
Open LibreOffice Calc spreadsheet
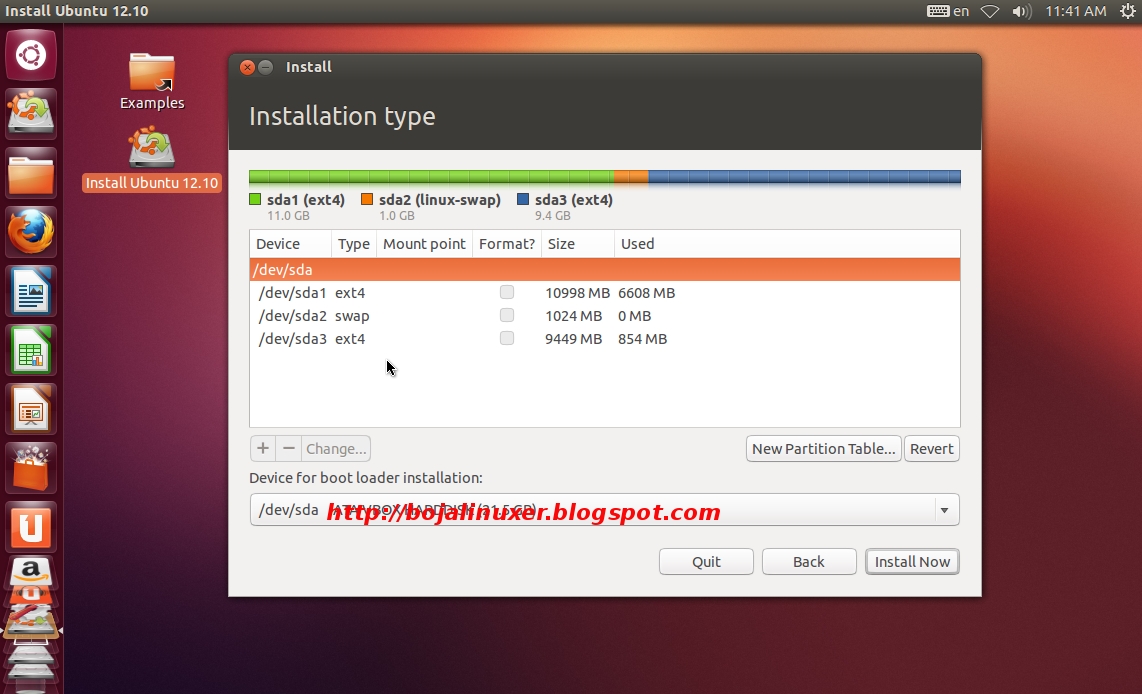coord(31,350)
